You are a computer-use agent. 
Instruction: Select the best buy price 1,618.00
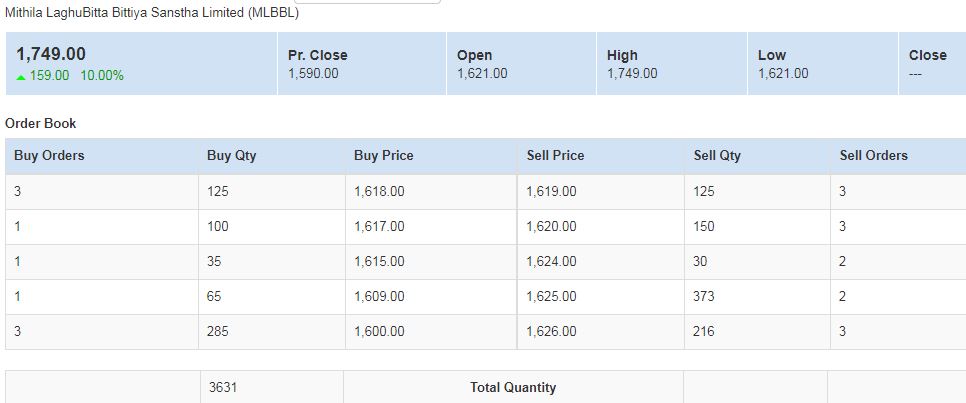379,191
